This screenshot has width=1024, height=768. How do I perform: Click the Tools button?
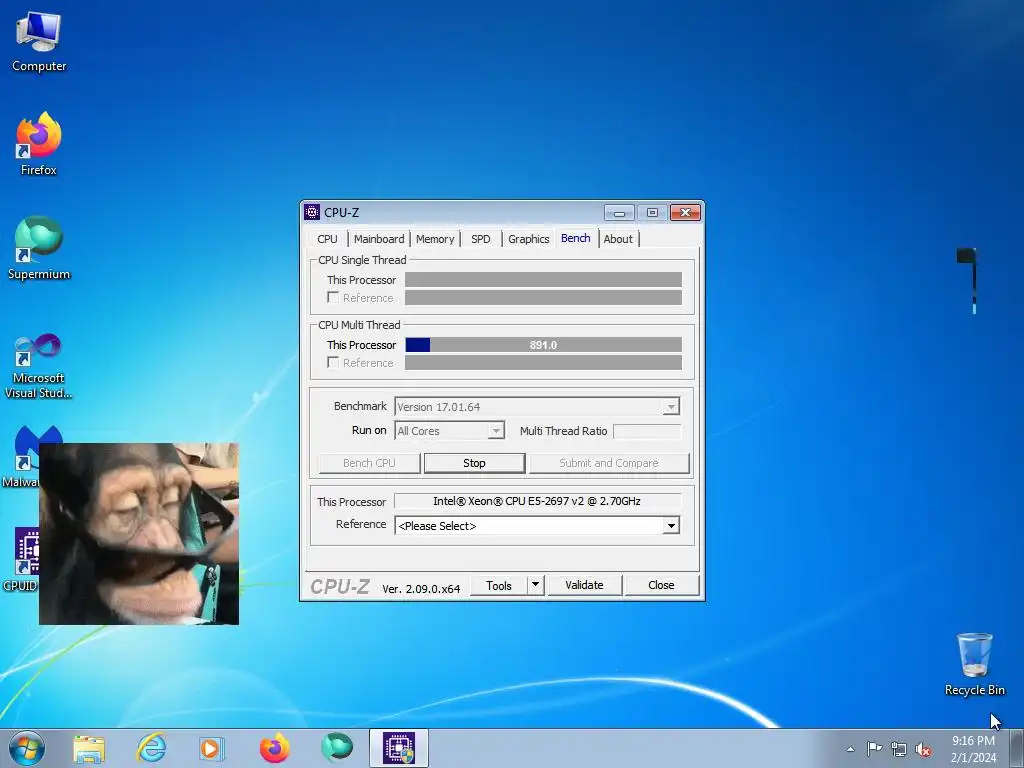[x=499, y=586]
